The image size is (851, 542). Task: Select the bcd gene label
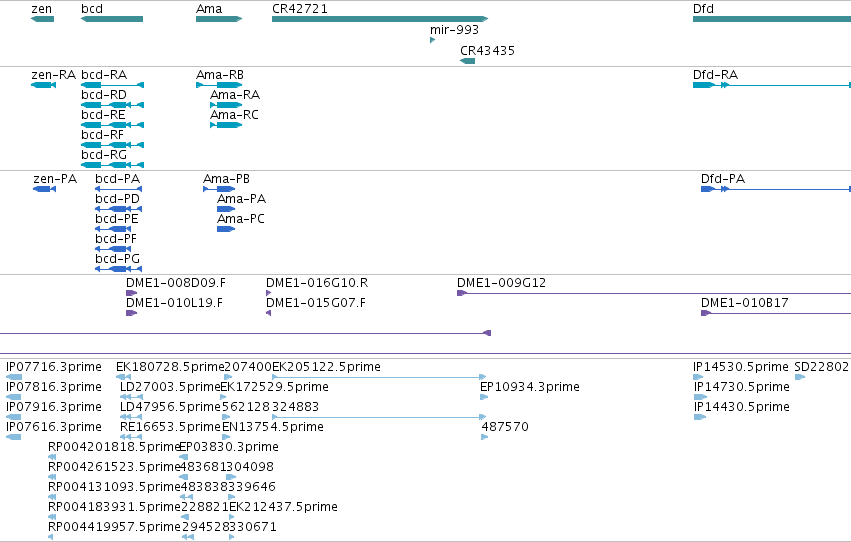click(x=92, y=9)
